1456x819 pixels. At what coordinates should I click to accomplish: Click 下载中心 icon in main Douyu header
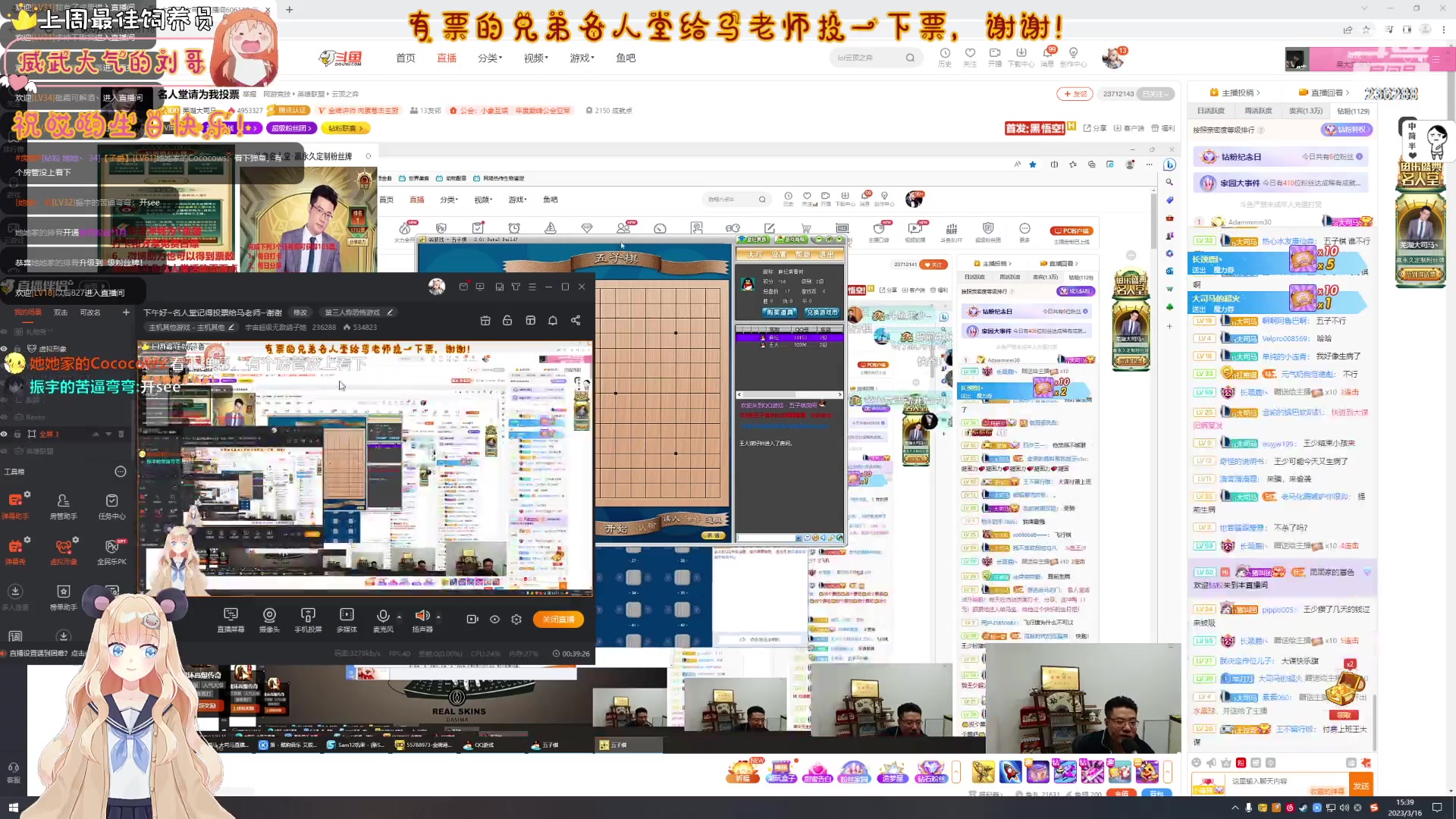pyautogui.click(x=1021, y=57)
